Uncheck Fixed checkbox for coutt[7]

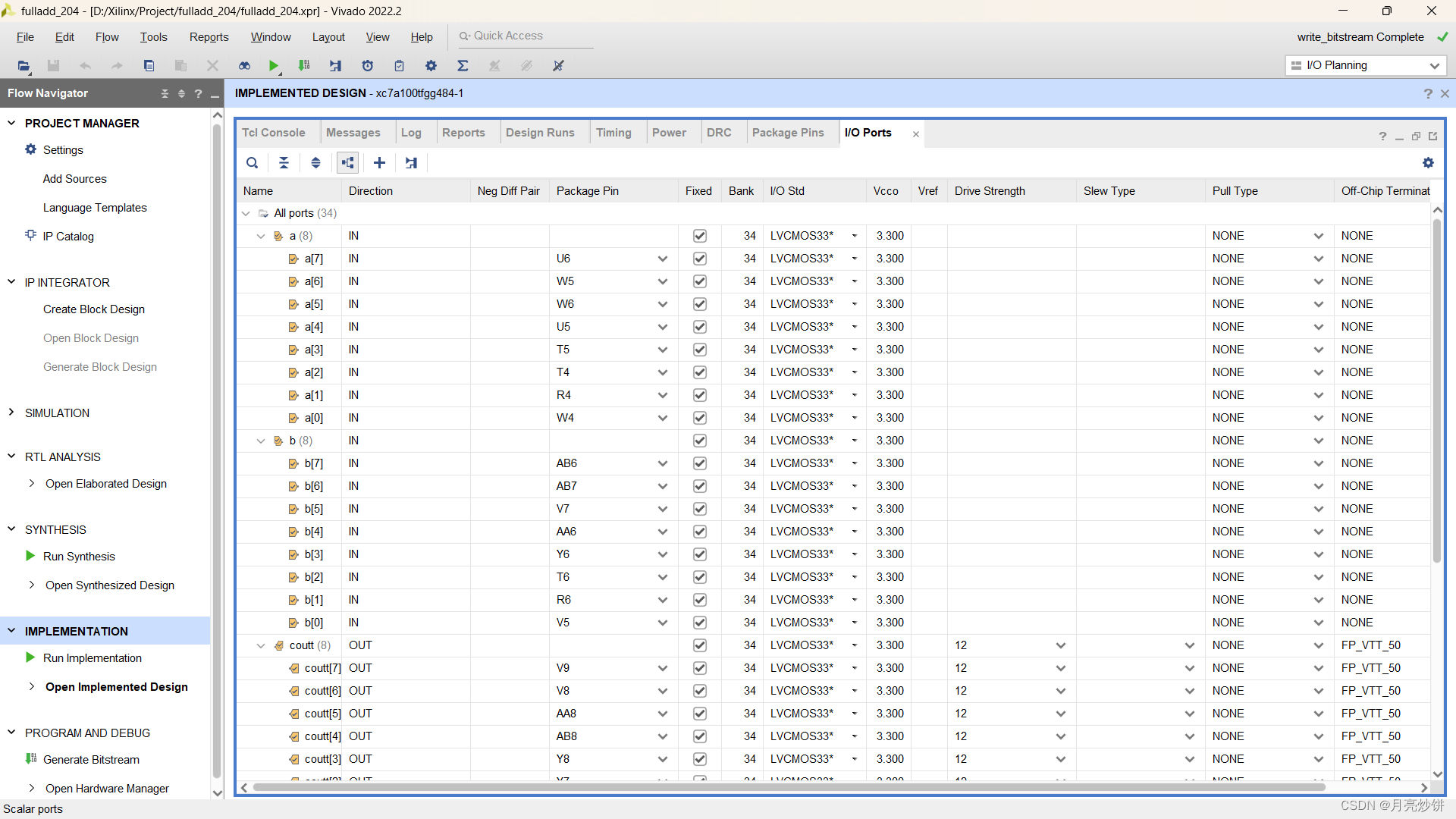click(700, 668)
